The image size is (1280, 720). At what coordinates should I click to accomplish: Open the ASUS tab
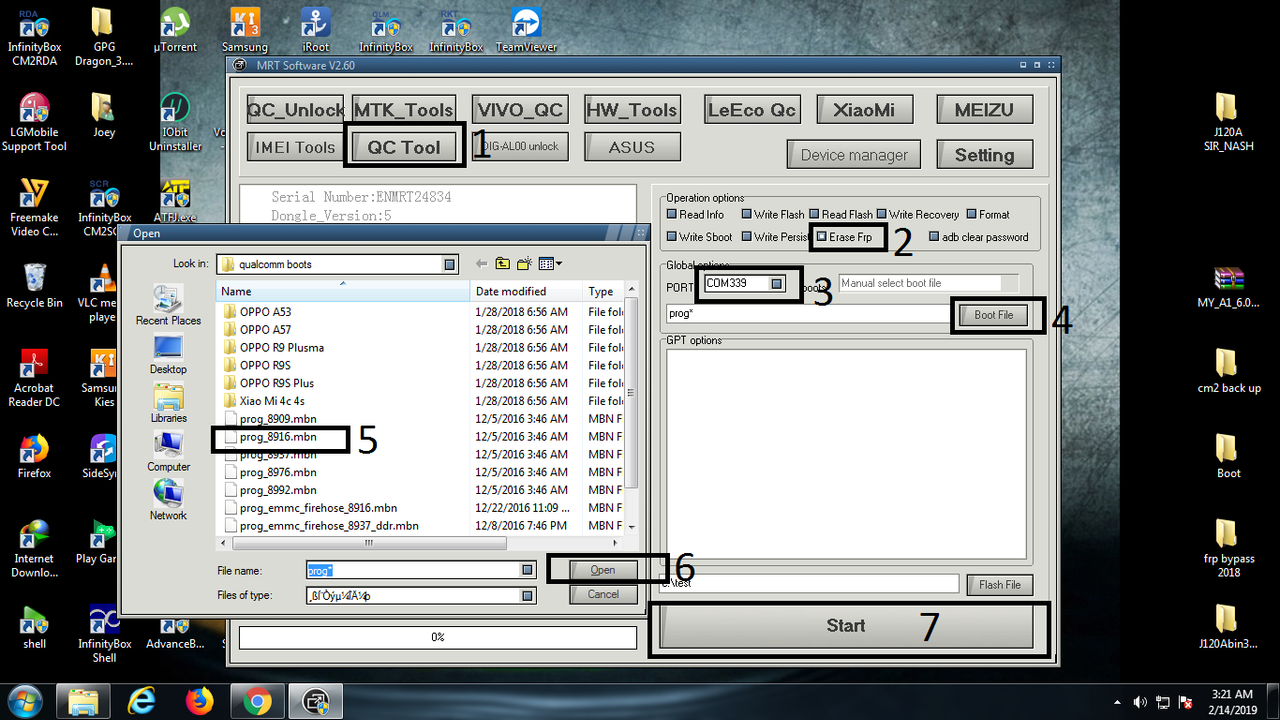[632, 147]
